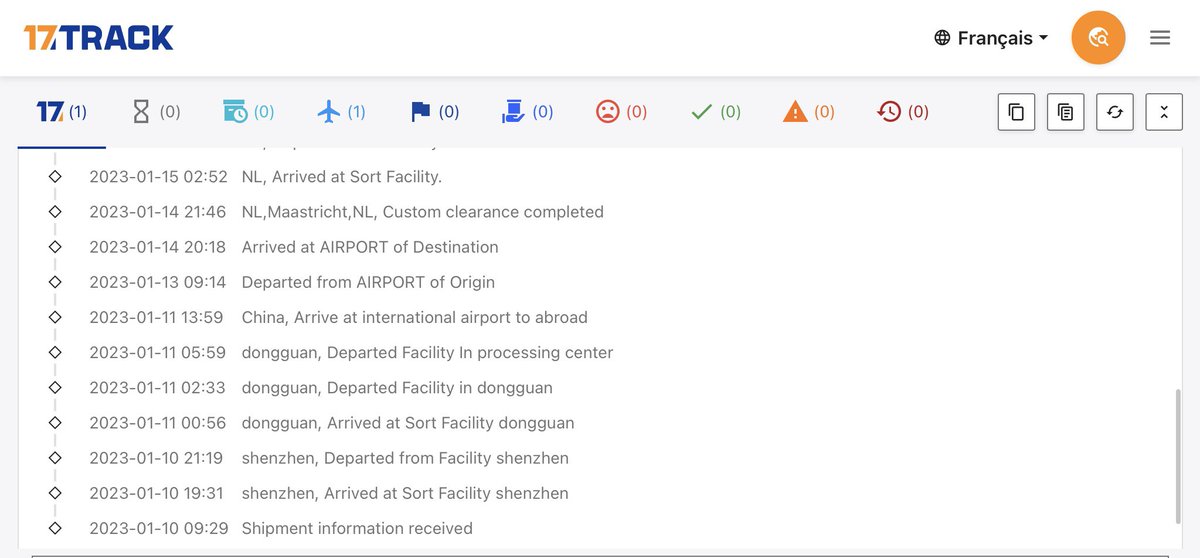Click 'Departed from AIRPORT of Origin' event
This screenshot has width=1200, height=558.
tap(368, 282)
